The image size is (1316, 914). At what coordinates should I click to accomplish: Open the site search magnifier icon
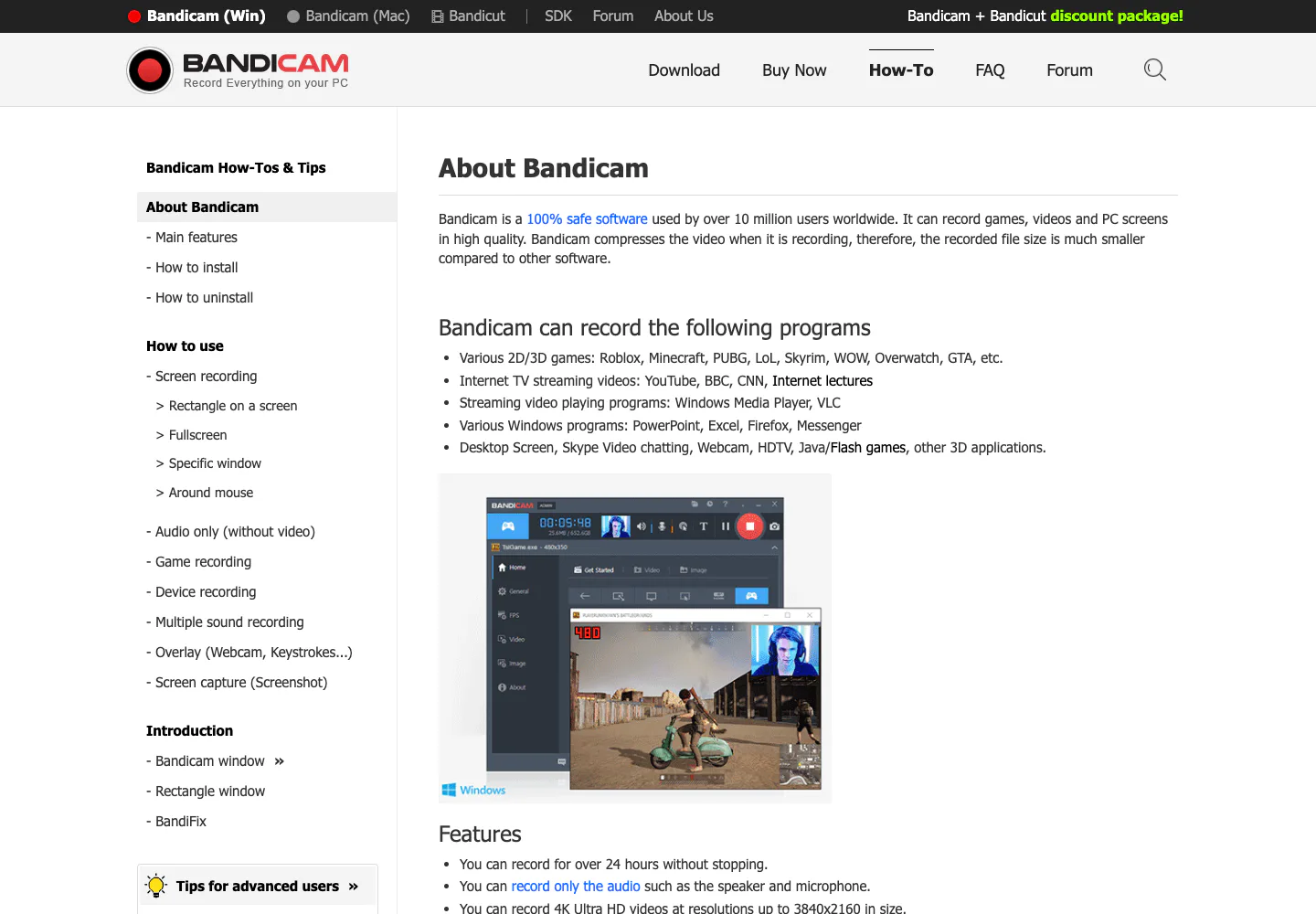click(1155, 69)
